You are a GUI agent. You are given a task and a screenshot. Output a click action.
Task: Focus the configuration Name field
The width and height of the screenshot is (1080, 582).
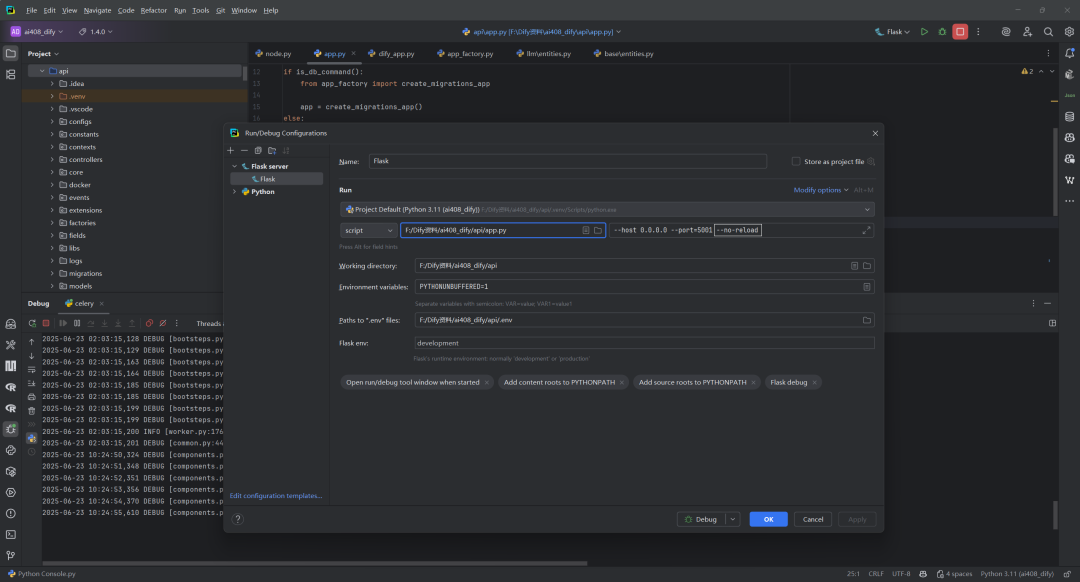click(568, 161)
